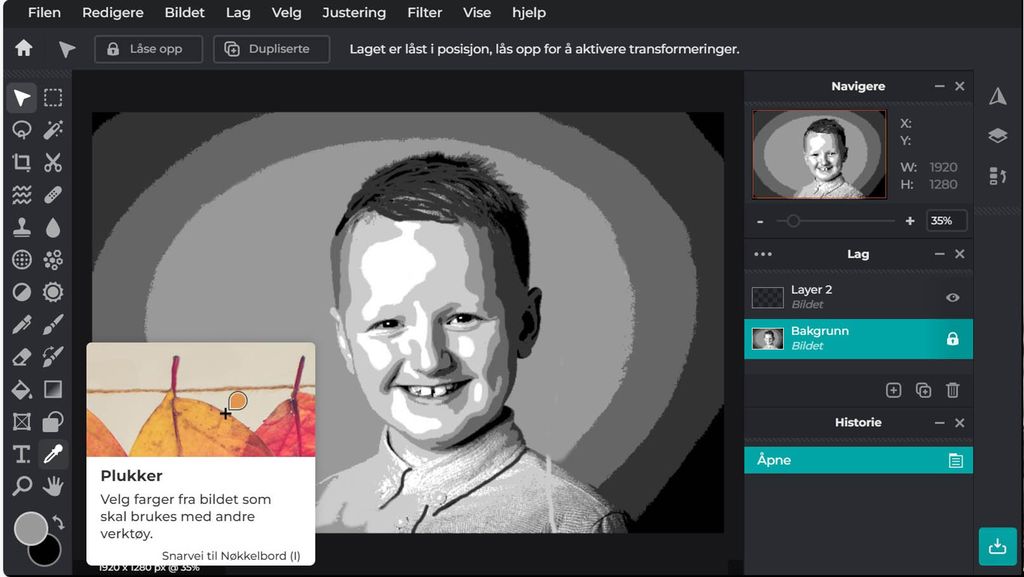Delete the selected layer with trash icon

pyautogui.click(x=954, y=389)
